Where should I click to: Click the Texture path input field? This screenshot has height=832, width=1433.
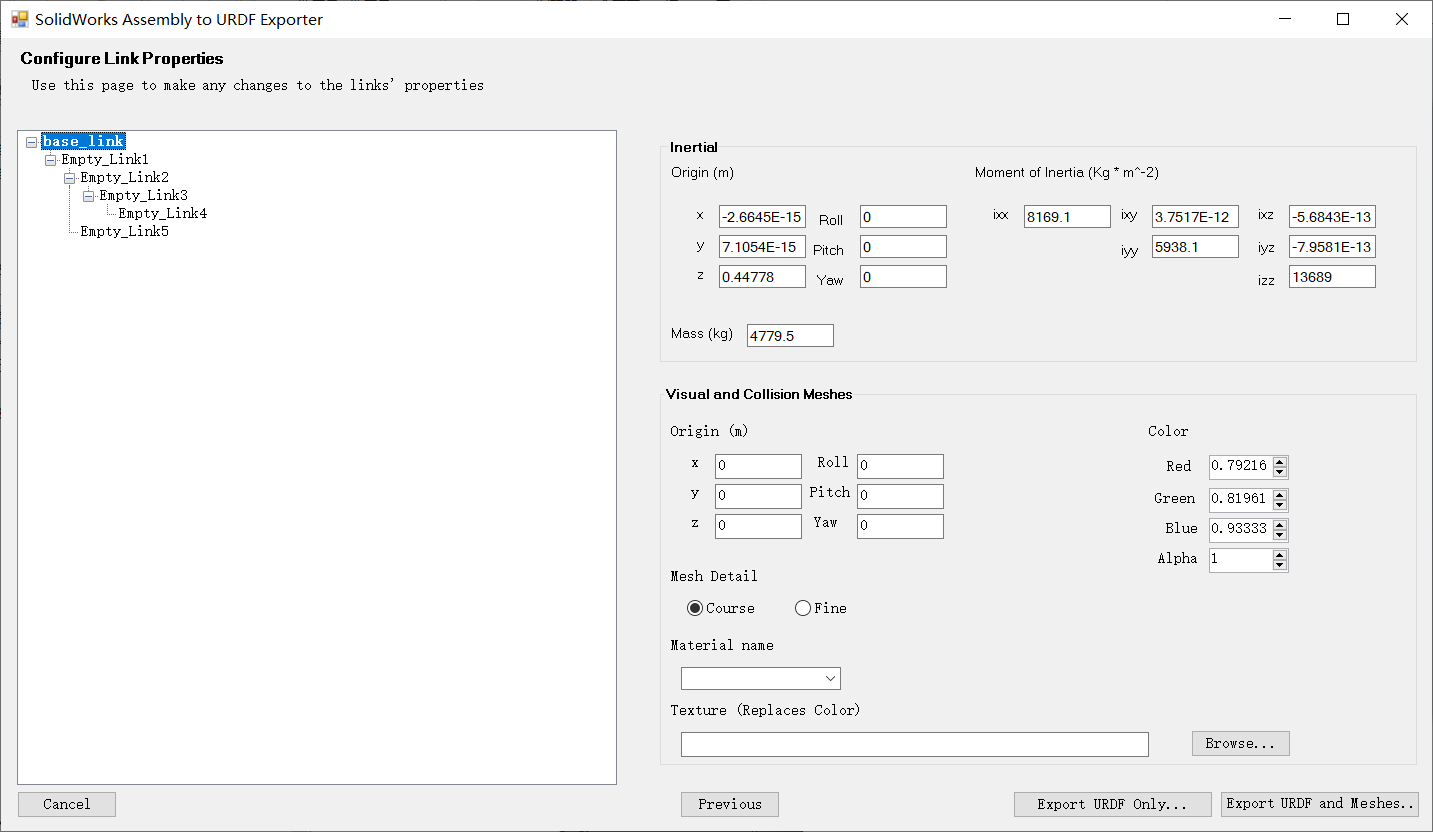click(x=914, y=744)
